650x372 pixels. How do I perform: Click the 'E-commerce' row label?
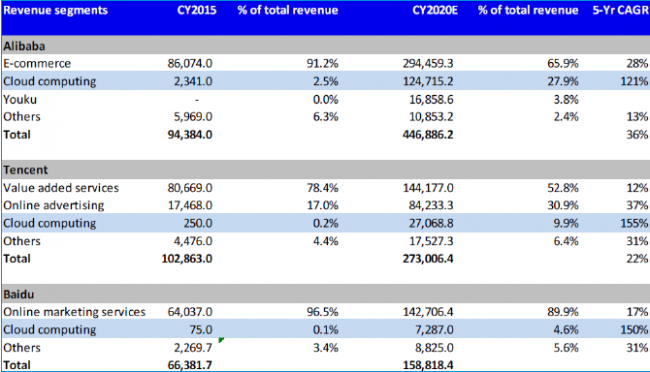tap(37, 63)
